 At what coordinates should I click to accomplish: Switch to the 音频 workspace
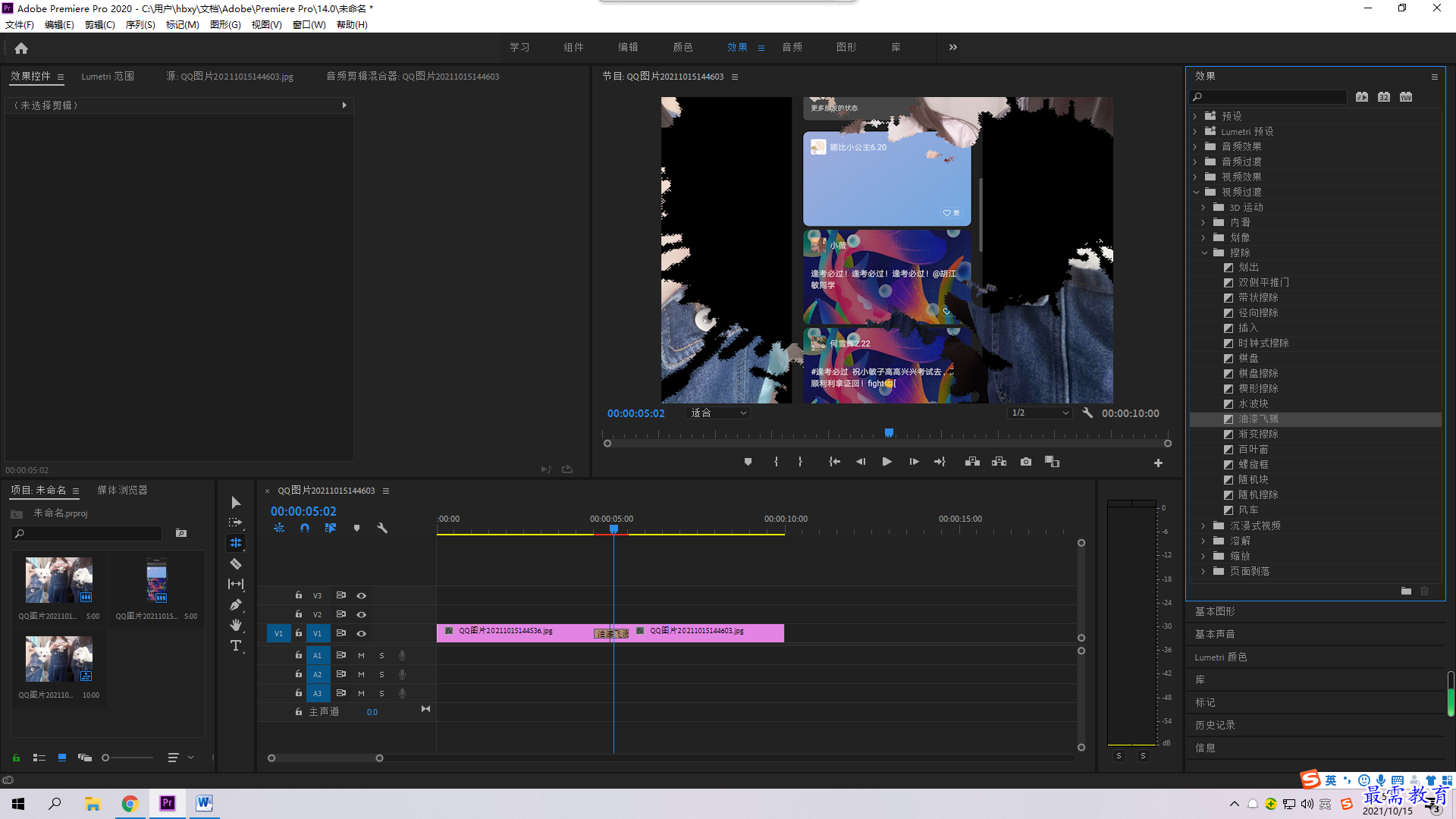click(x=792, y=47)
